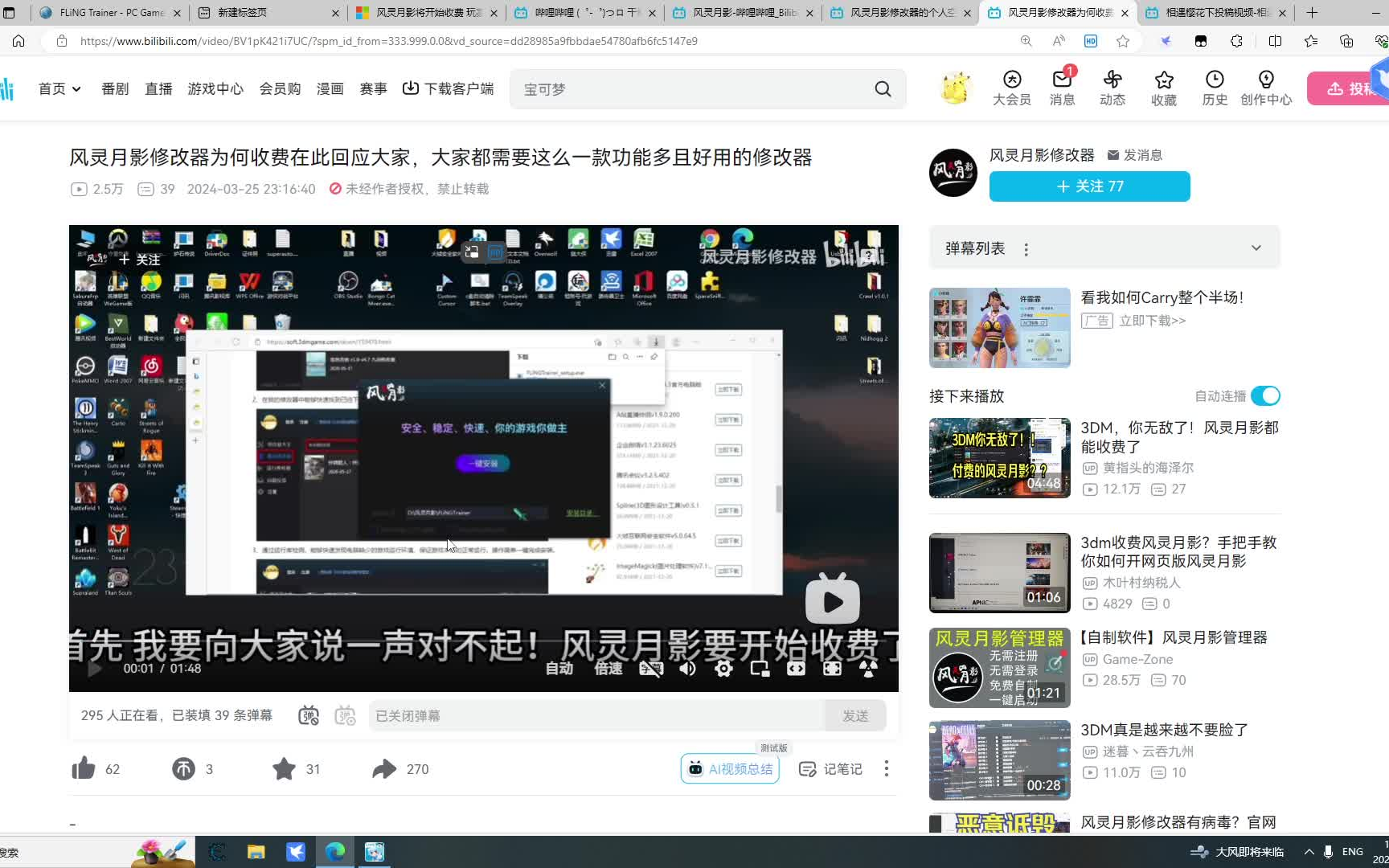
Task: Open the 消息 messages icon
Action: click(x=1062, y=88)
